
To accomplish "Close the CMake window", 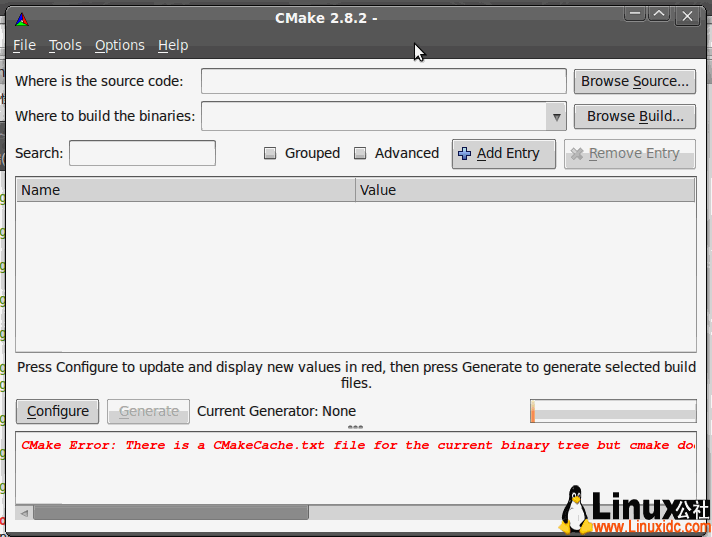I will (687, 16).
